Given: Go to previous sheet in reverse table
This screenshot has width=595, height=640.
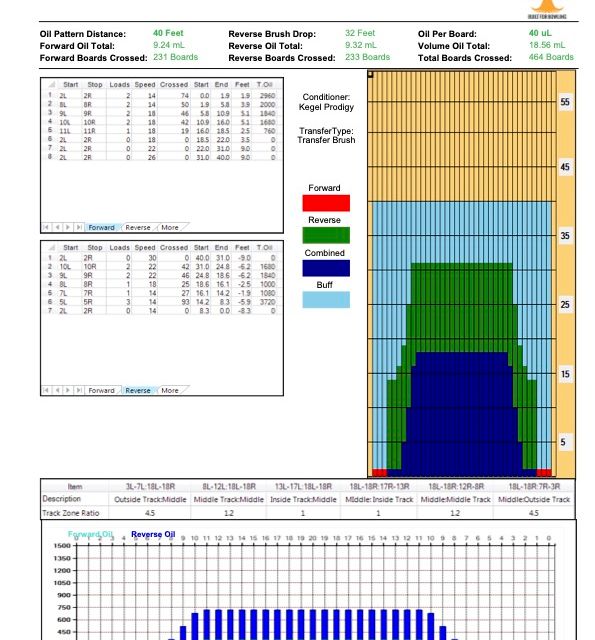Looking at the screenshot, I should coord(57,390).
